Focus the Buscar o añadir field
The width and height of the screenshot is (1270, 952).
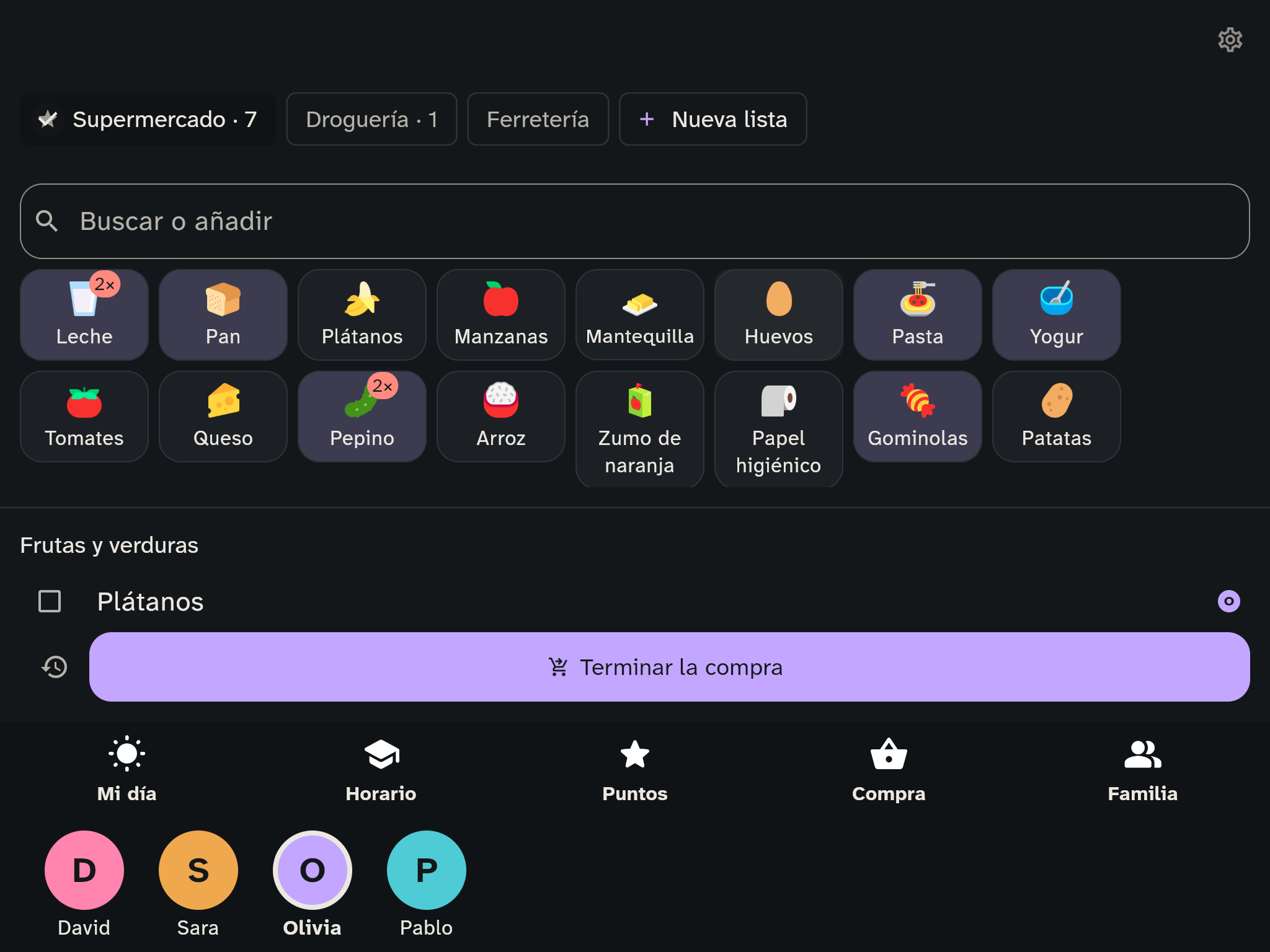point(635,221)
